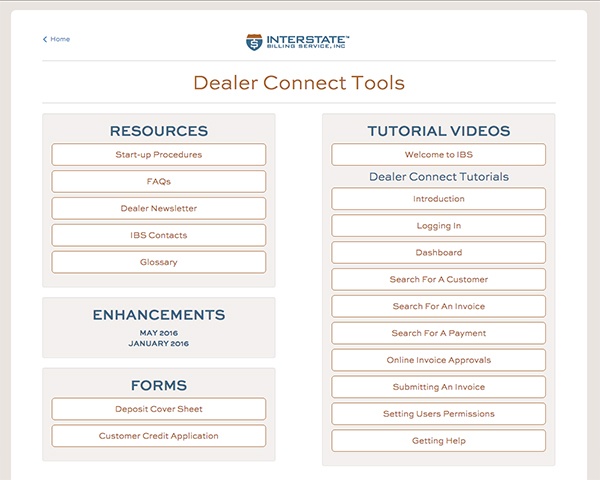Open Online Invoice Approvals tutorial

(439, 360)
